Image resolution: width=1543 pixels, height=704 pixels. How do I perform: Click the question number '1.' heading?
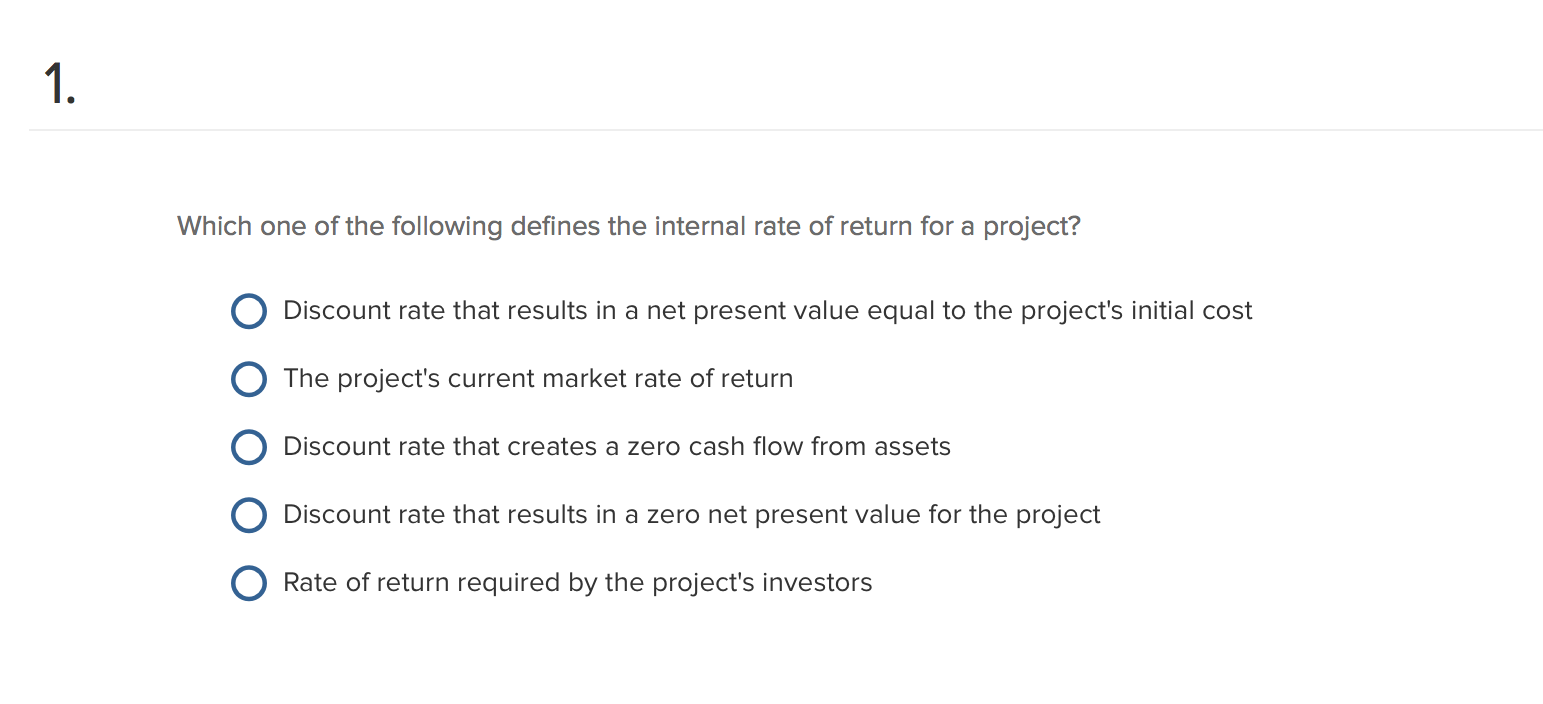click(x=60, y=84)
